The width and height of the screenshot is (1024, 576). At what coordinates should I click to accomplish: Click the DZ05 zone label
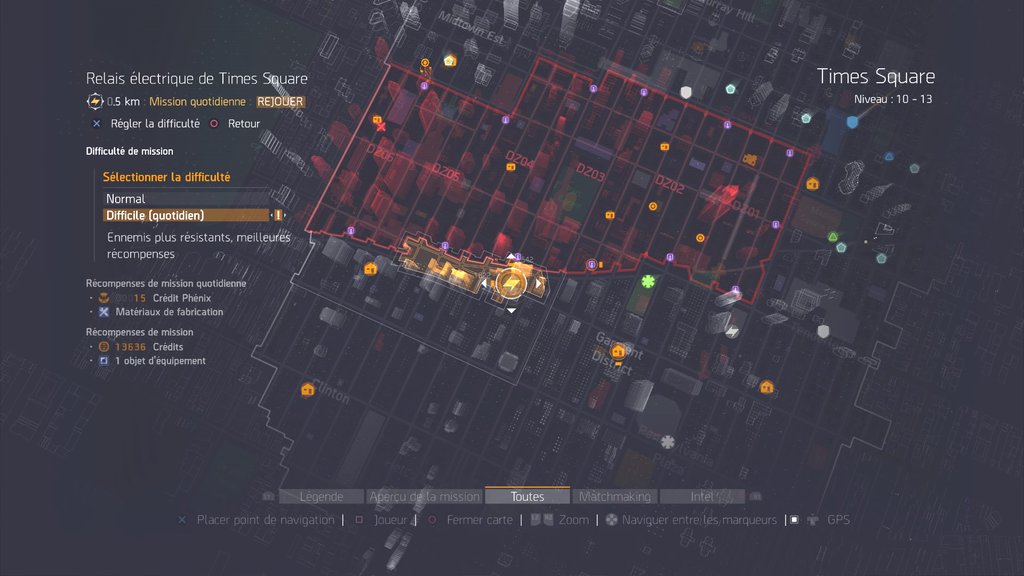(446, 172)
